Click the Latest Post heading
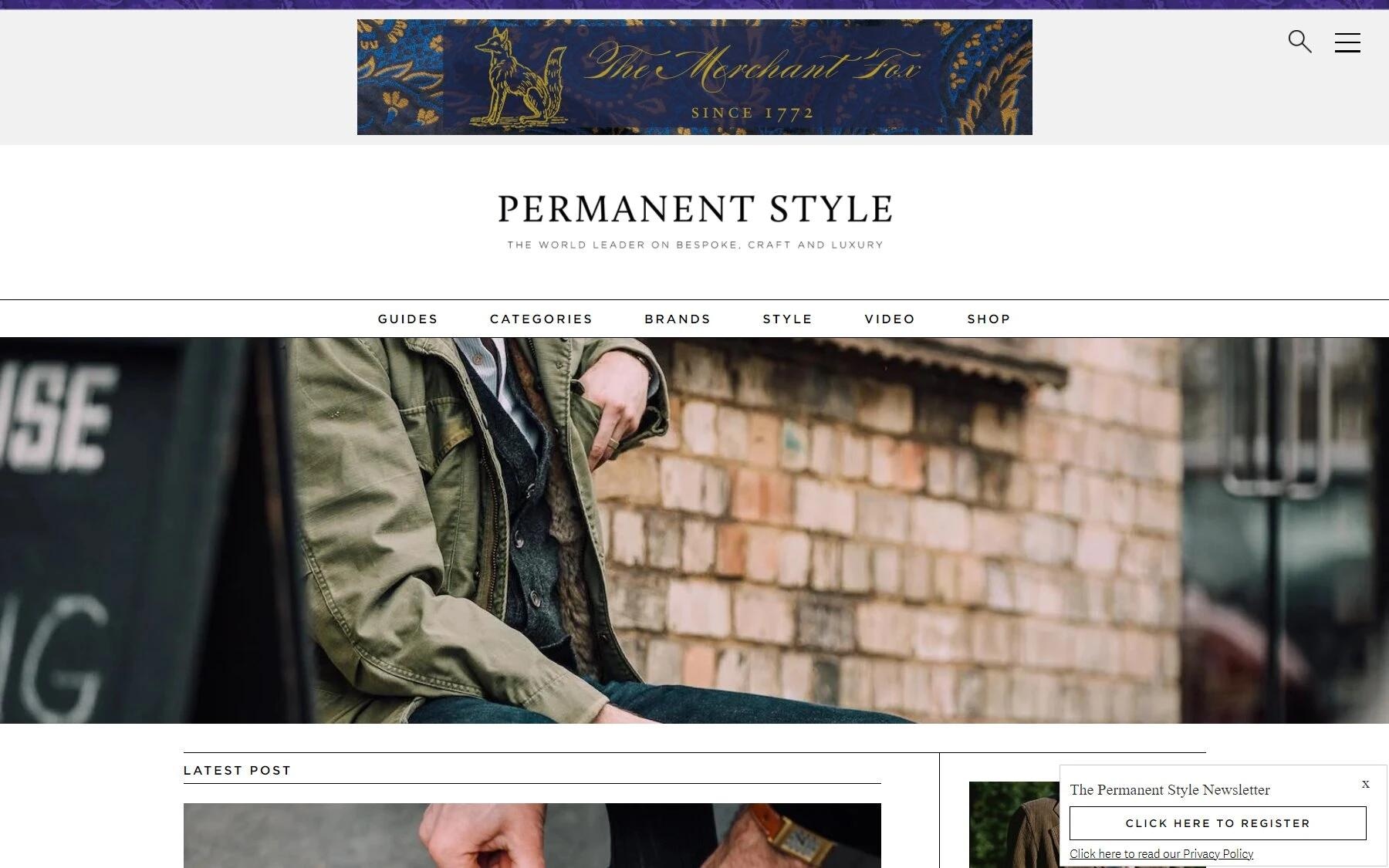 point(237,770)
